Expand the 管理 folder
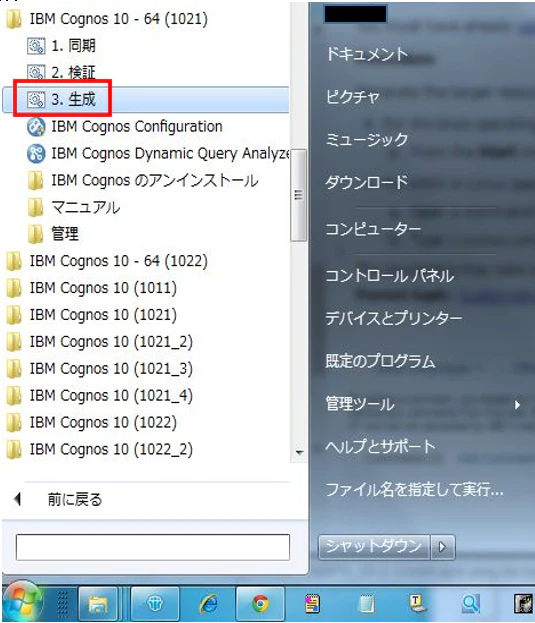The image size is (535, 623). 53,234
